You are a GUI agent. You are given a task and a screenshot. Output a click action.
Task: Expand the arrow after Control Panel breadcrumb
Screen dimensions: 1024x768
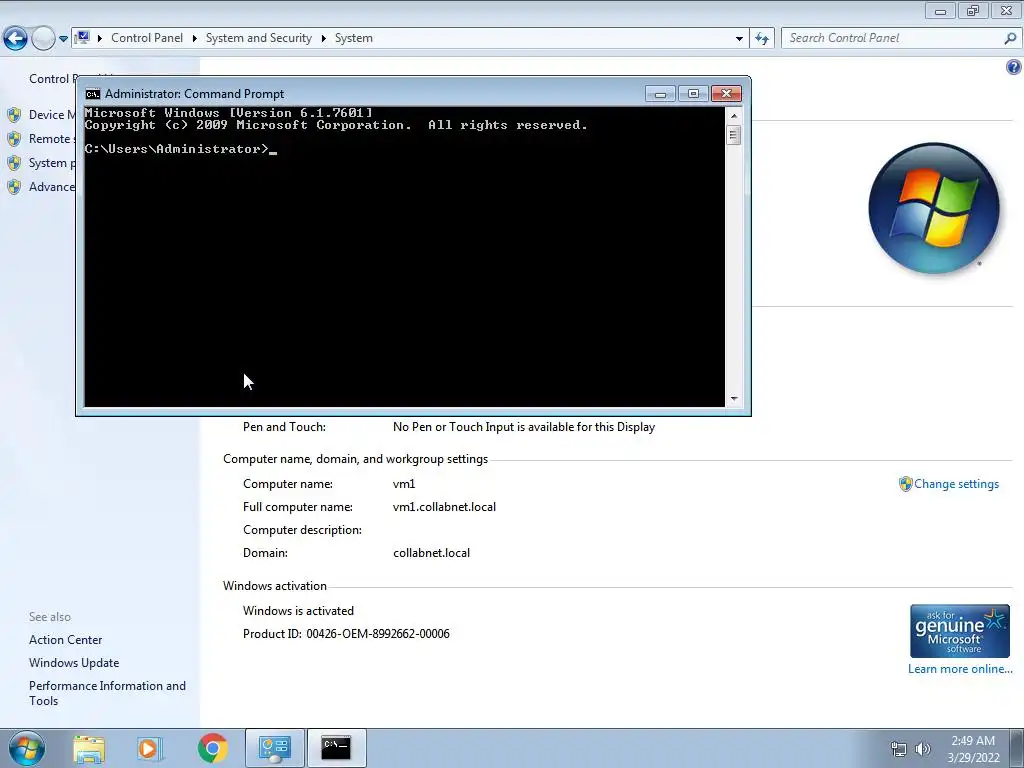(195, 39)
